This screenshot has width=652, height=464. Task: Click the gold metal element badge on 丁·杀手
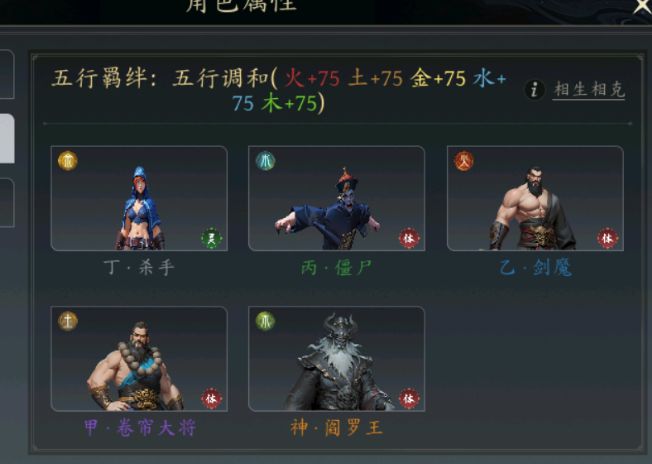67,161
